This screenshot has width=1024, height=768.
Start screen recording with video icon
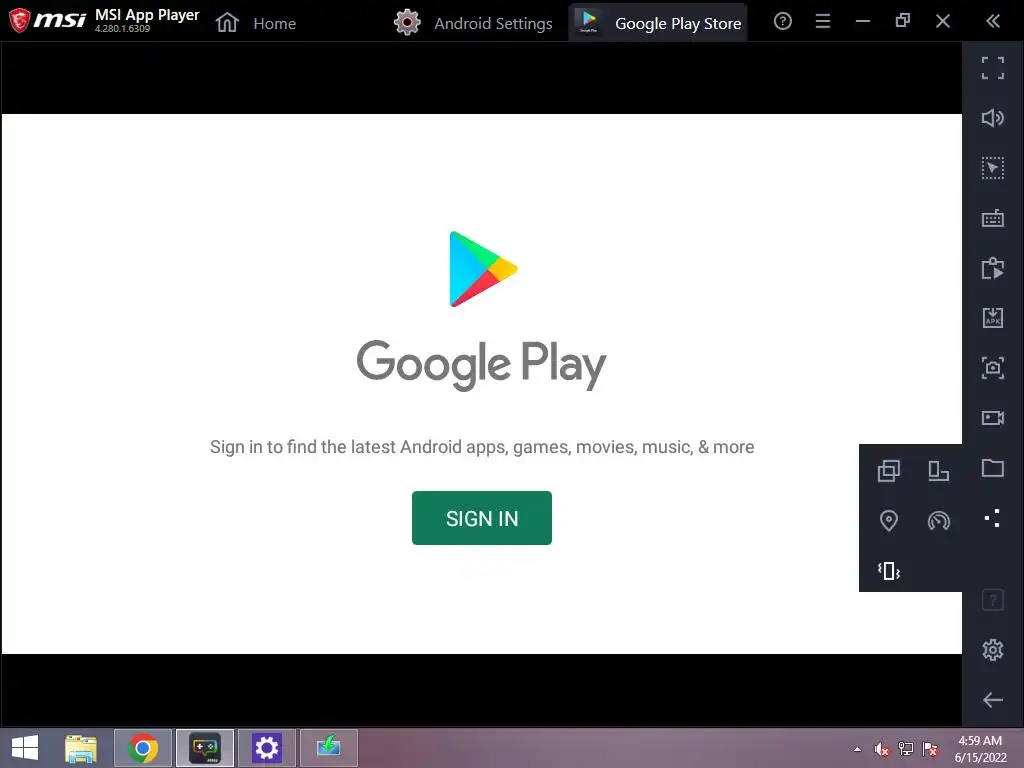(x=993, y=418)
